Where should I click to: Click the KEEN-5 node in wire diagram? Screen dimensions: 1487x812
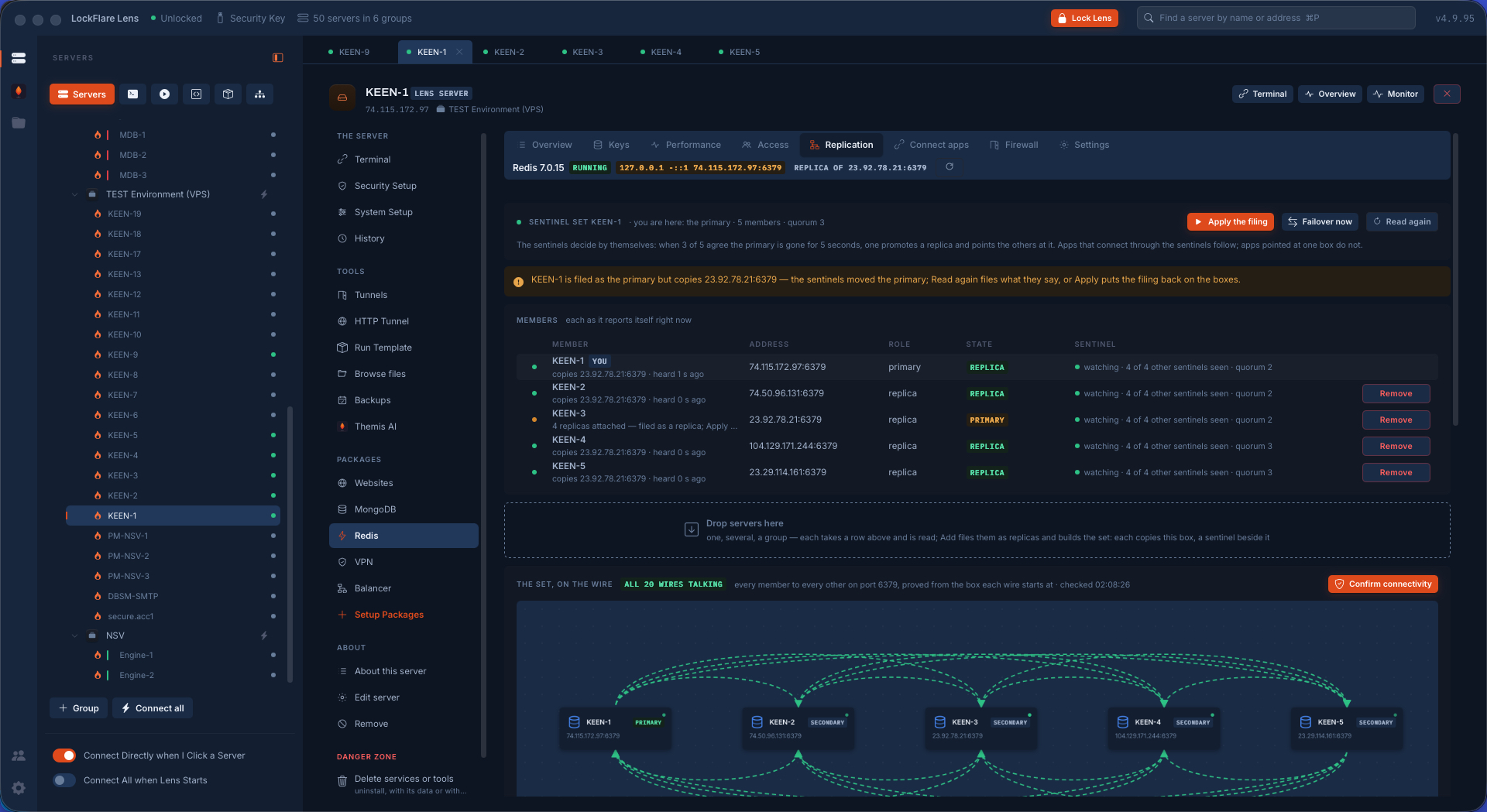click(x=1347, y=728)
